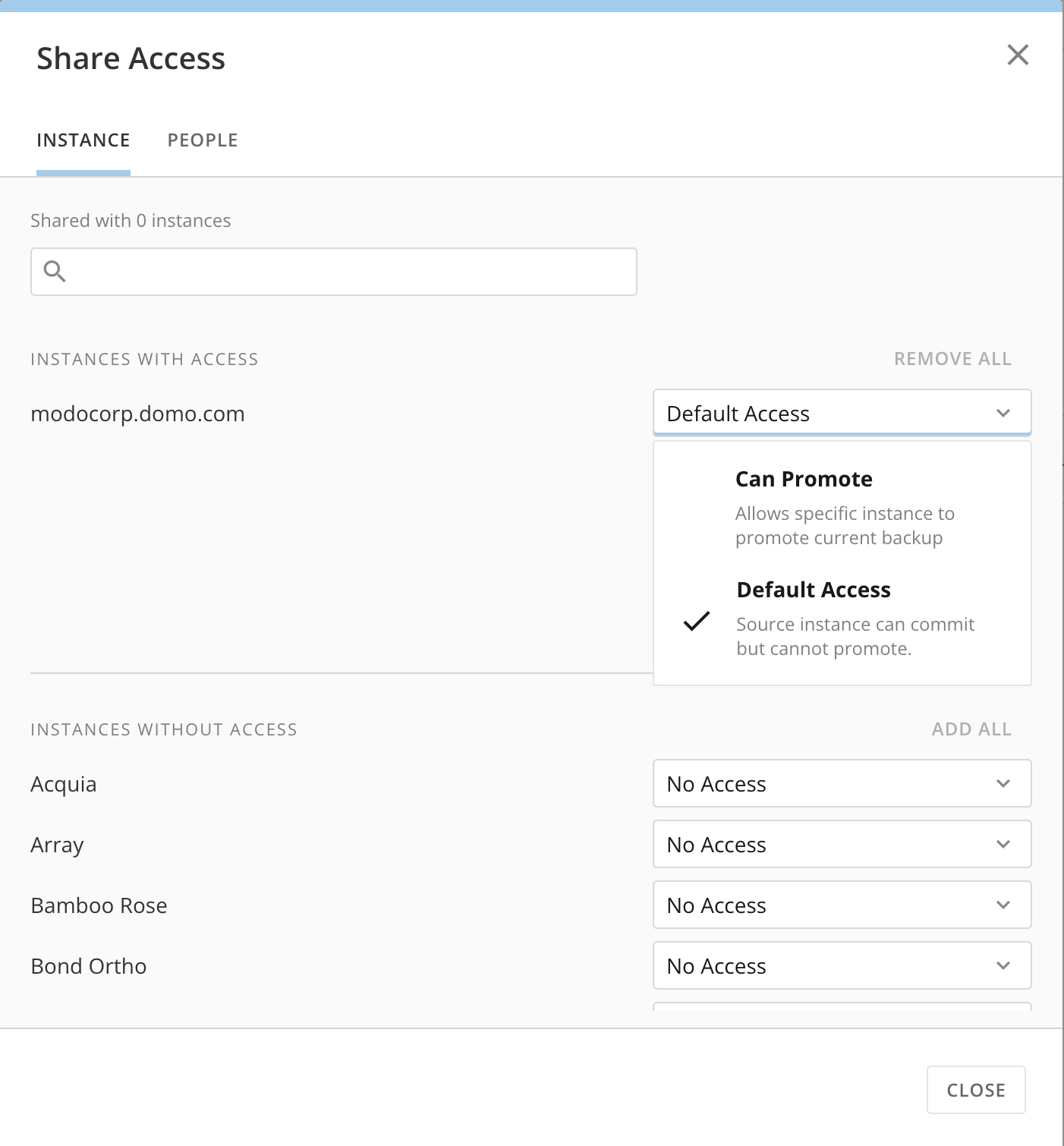Viewport: 1064px width, 1146px height.
Task: Click the chevron arrow in Bond Ortho row
Action: (x=1003, y=965)
